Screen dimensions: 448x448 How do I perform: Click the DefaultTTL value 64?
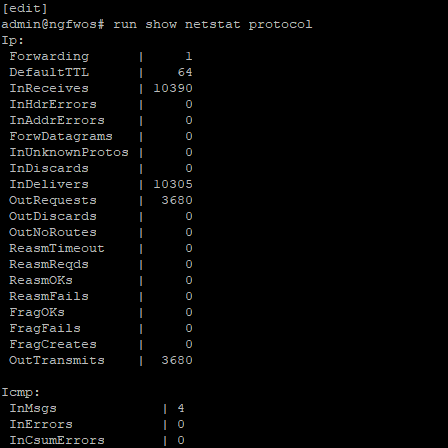point(185,72)
